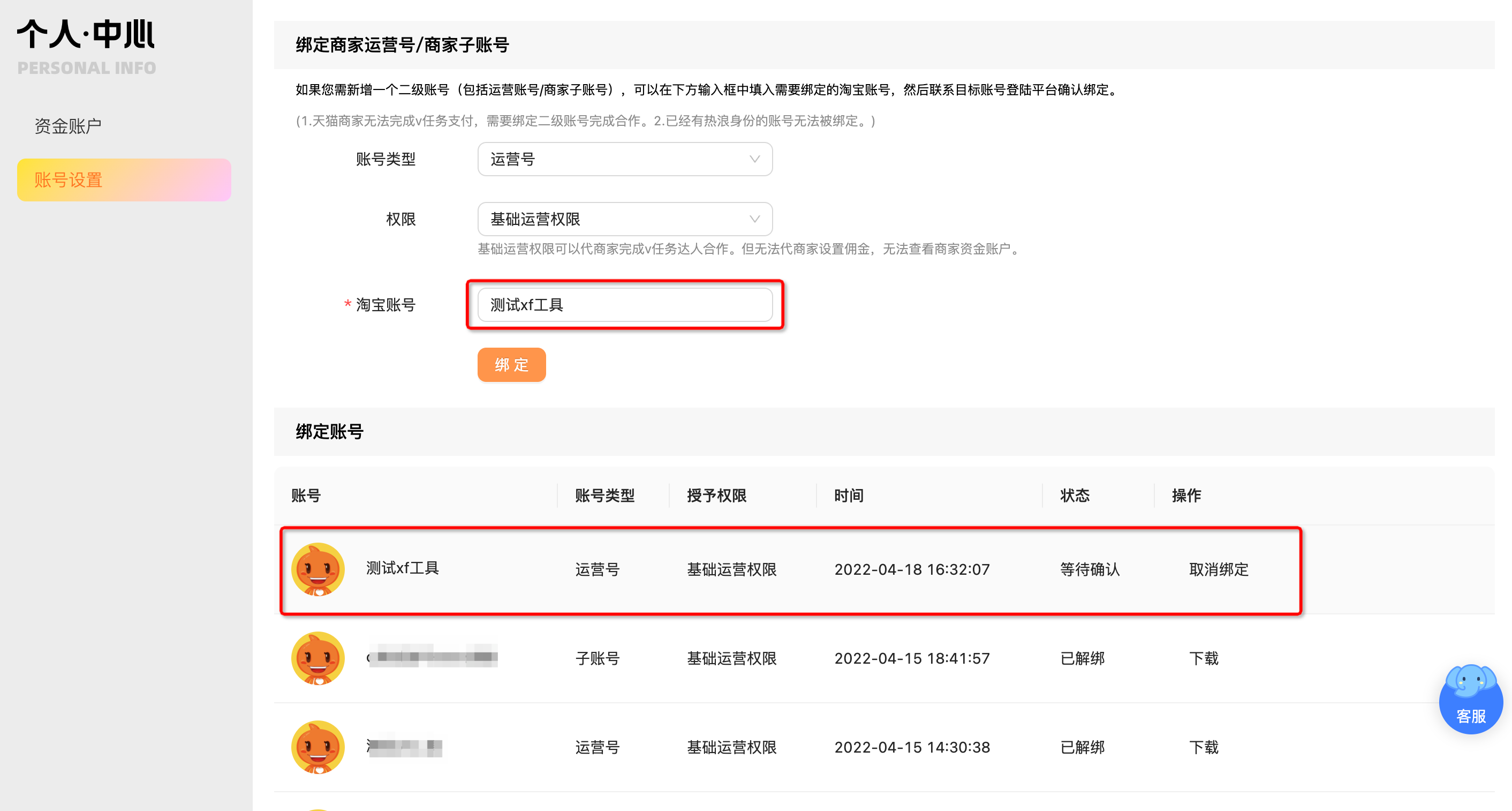The image size is (1512, 811).
Task: Click the avatar of 测试xf工具 account
Action: click(317, 569)
